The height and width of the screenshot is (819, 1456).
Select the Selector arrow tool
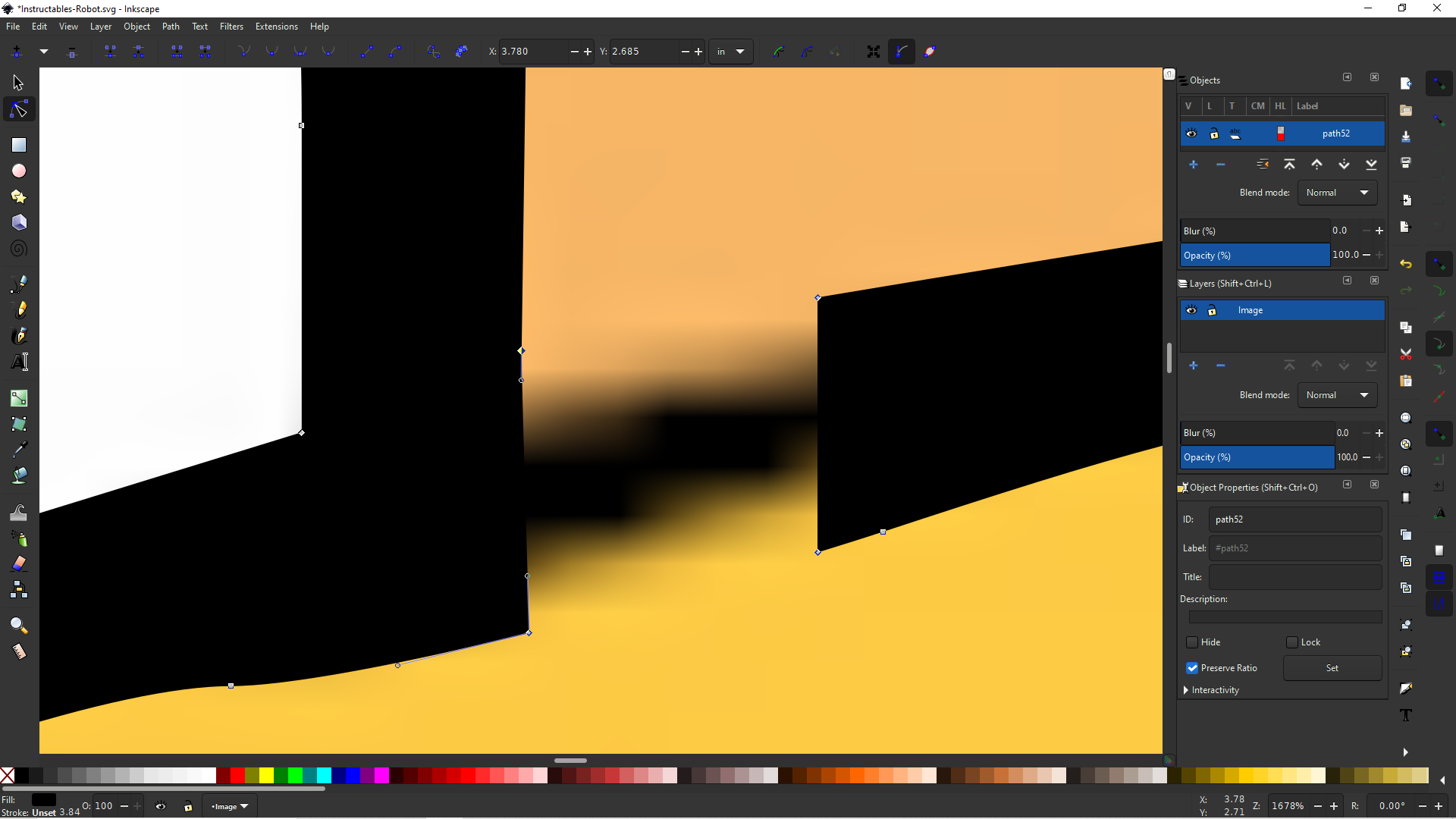pos(18,83)
